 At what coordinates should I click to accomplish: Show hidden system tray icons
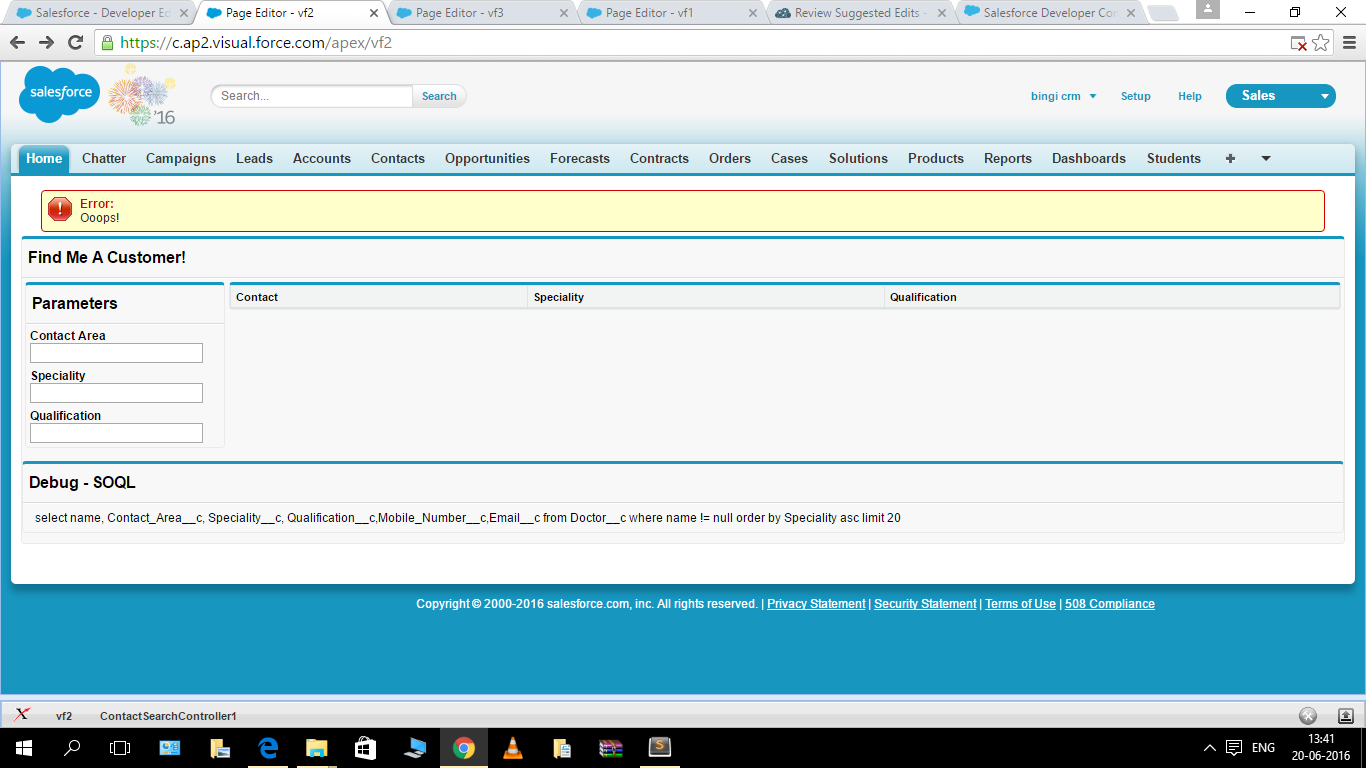[1210, 748]
